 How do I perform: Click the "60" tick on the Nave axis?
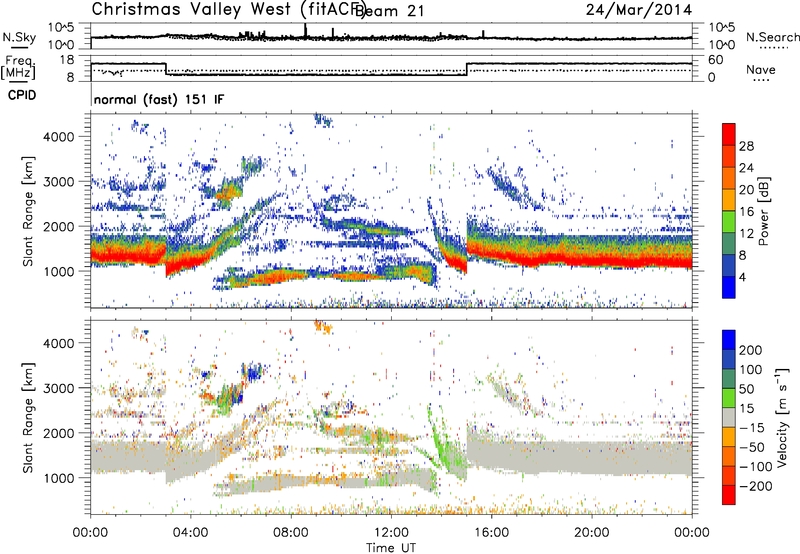point(715,60)
